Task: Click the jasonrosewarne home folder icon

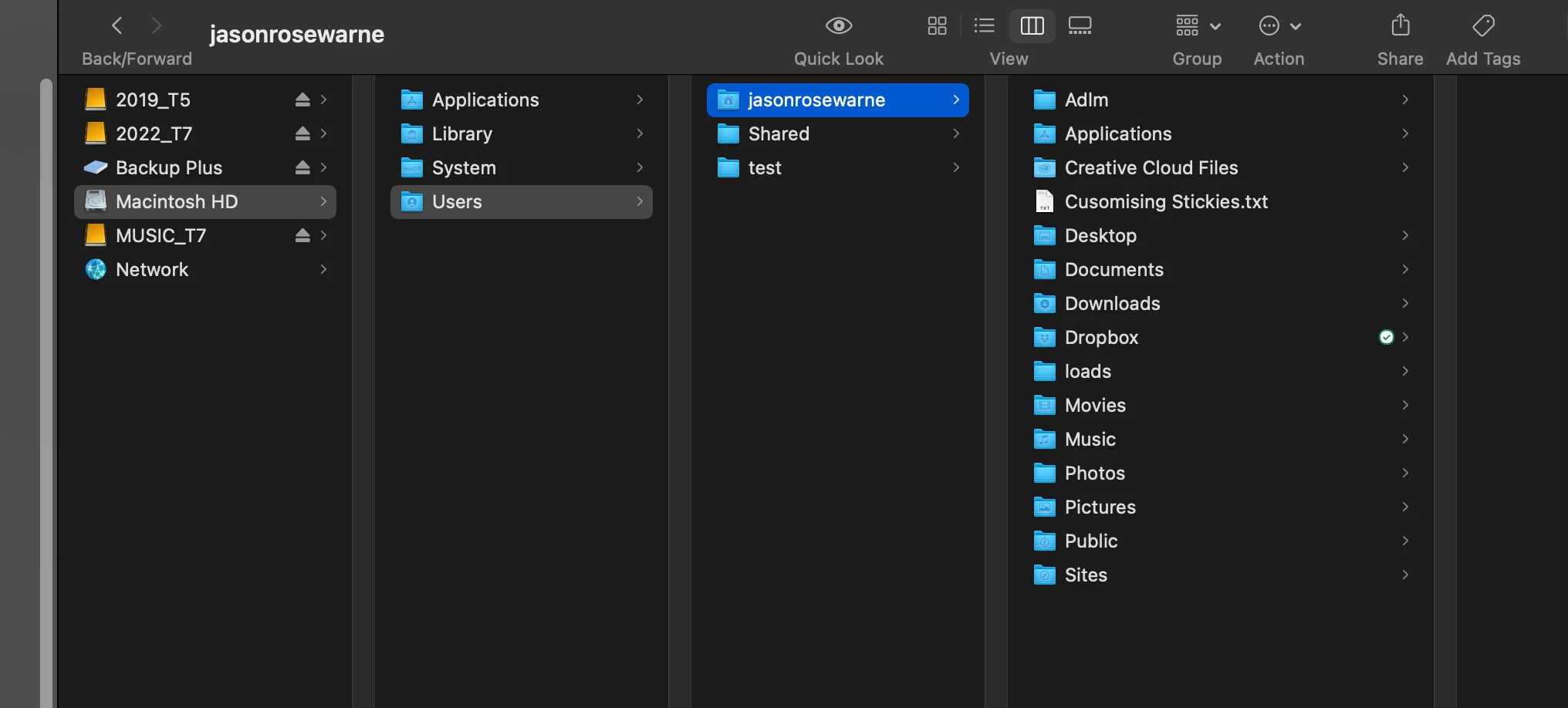Action: pos(728,99)
